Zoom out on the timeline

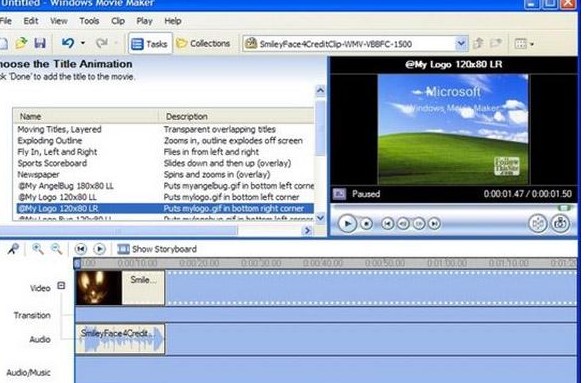pyautogui.click(x=56, y=249)
